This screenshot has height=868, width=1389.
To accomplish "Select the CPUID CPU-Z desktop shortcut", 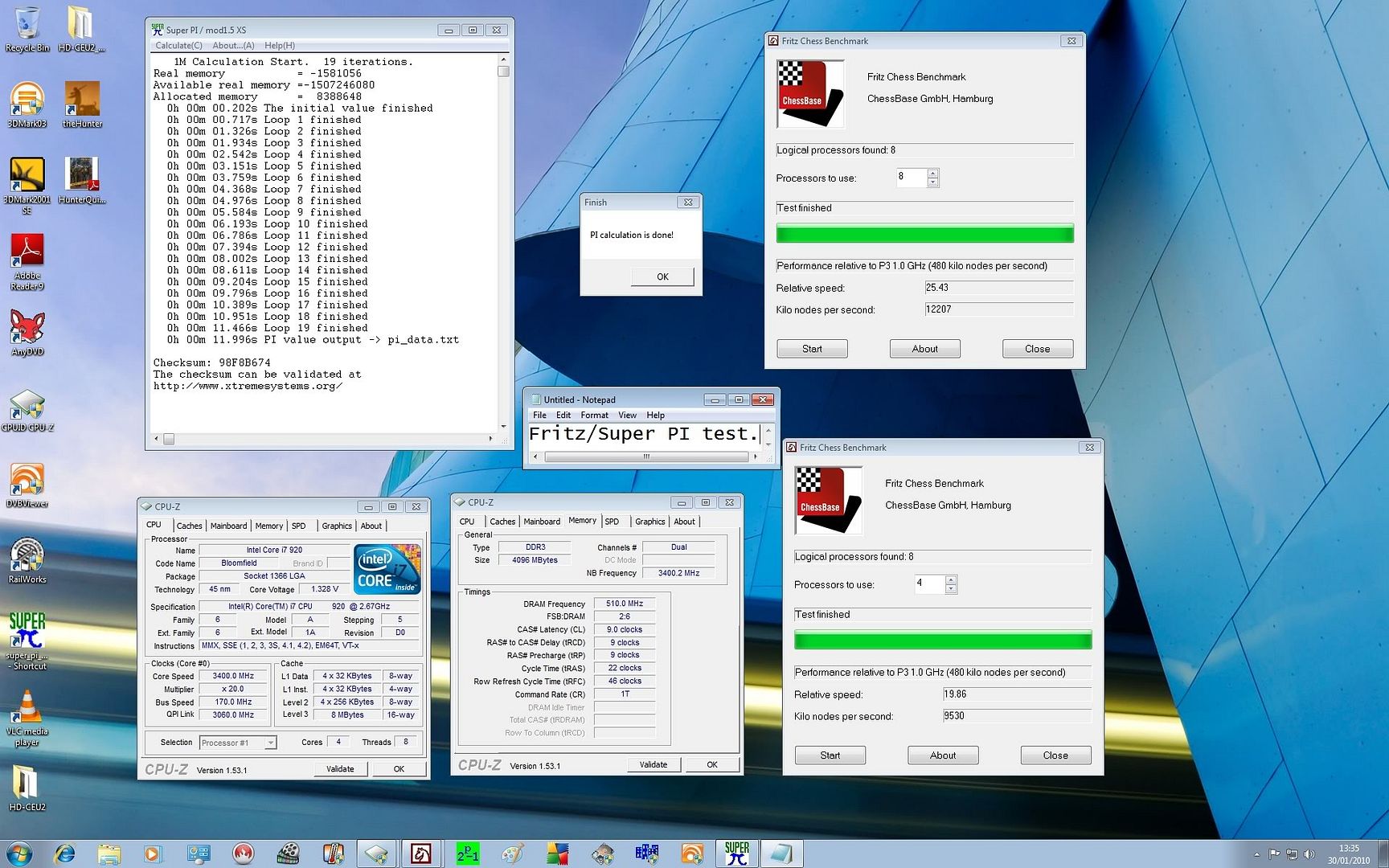I will [x=27, y=411].
